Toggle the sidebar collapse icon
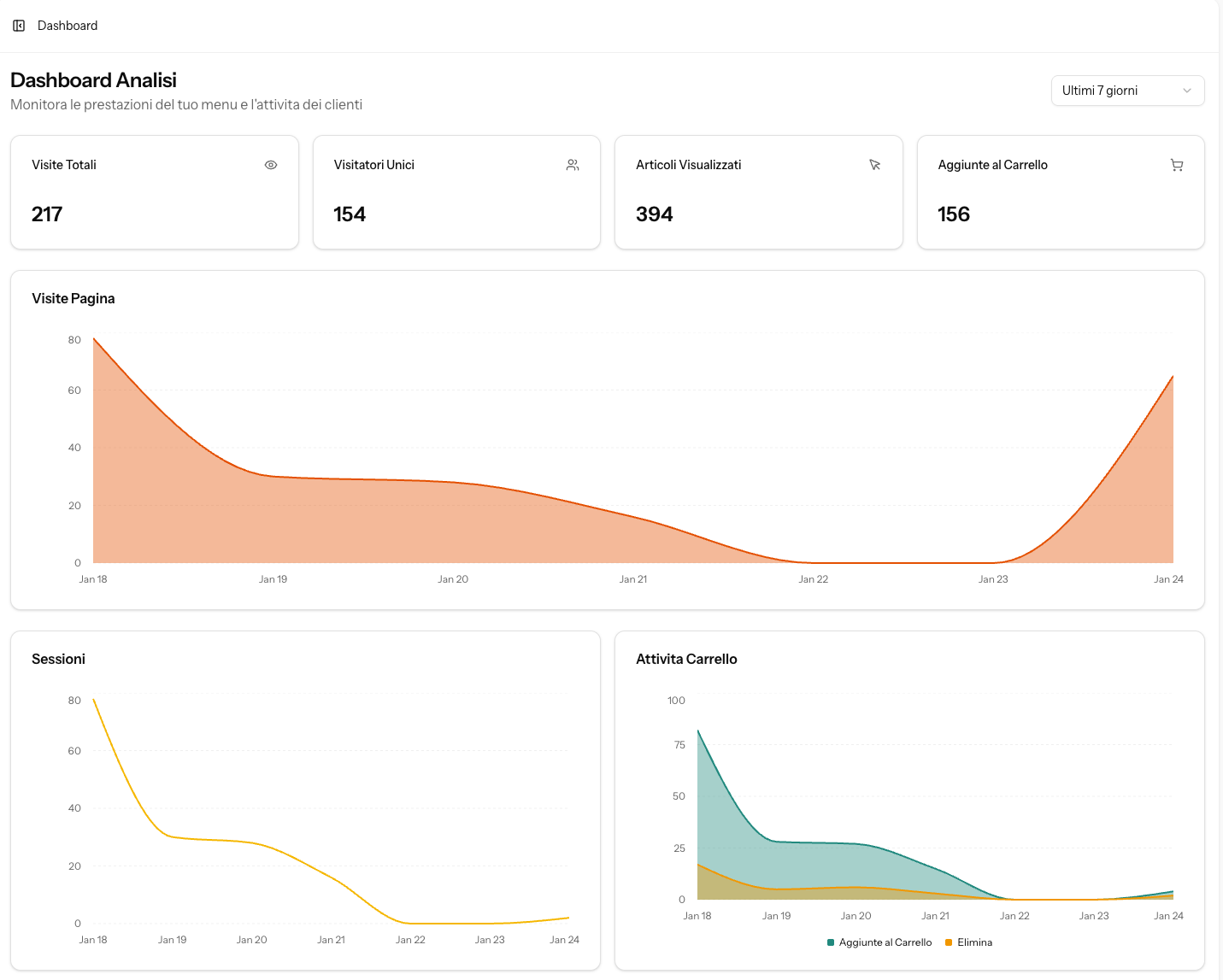Image resolution: width=1223 pixels, height=980 pixels. pos(19,25)
